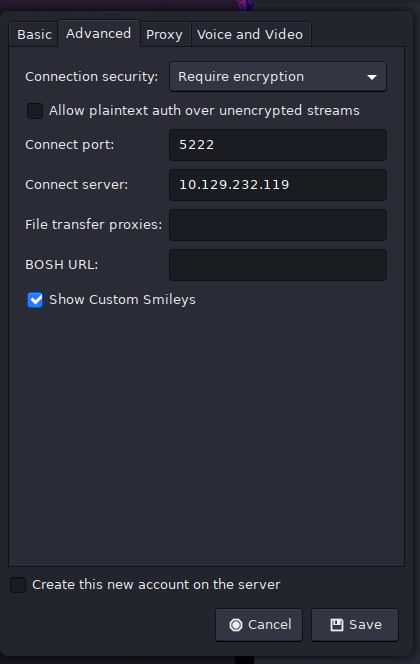Click the Cancel button text

point(270,625)
